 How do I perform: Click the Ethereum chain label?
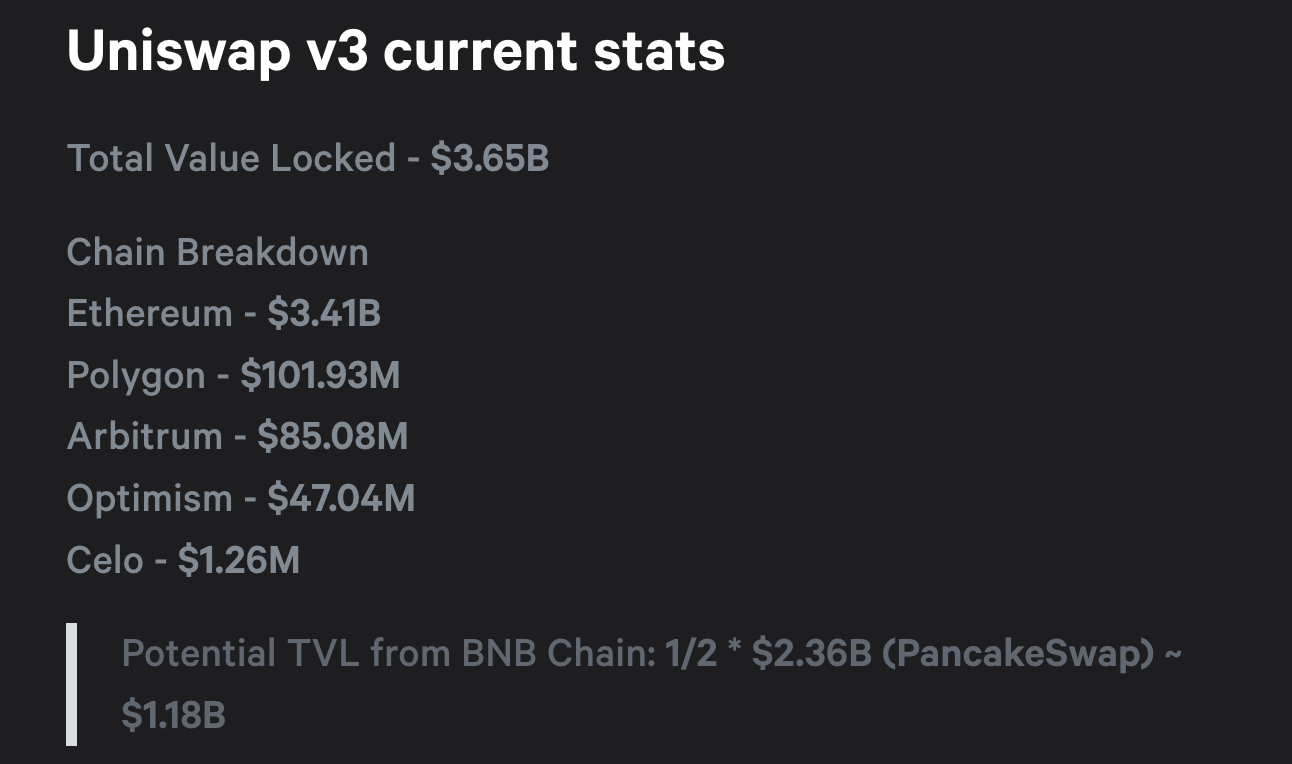(150, 313)
